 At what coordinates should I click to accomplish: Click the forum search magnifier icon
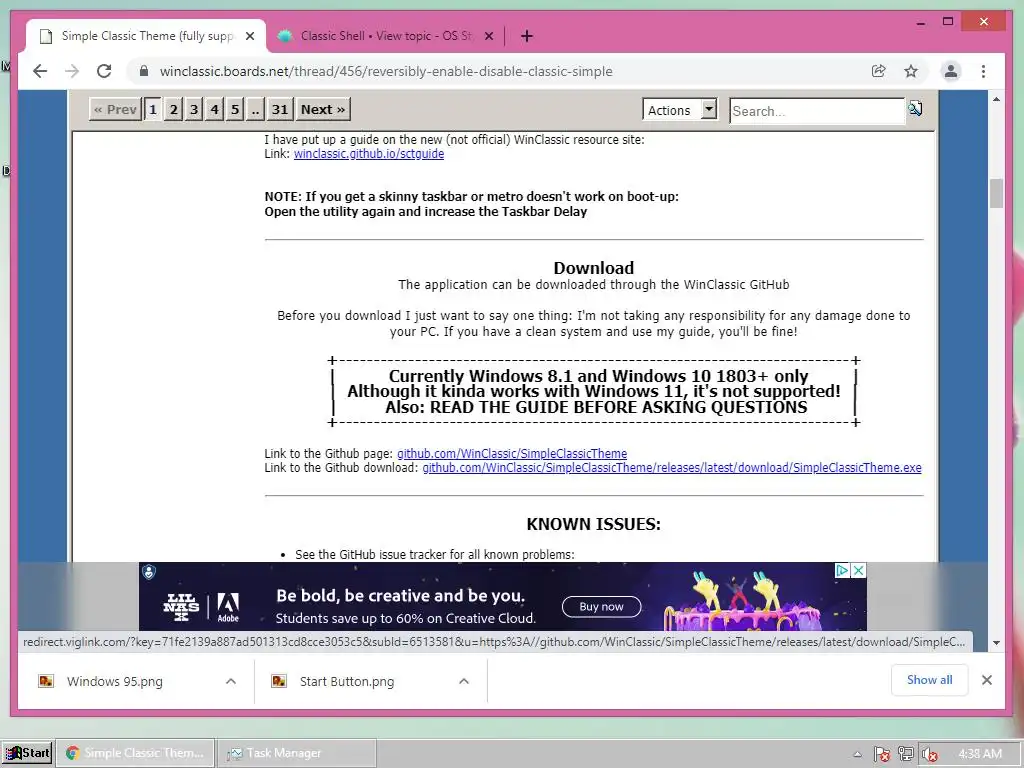(916, 108)
